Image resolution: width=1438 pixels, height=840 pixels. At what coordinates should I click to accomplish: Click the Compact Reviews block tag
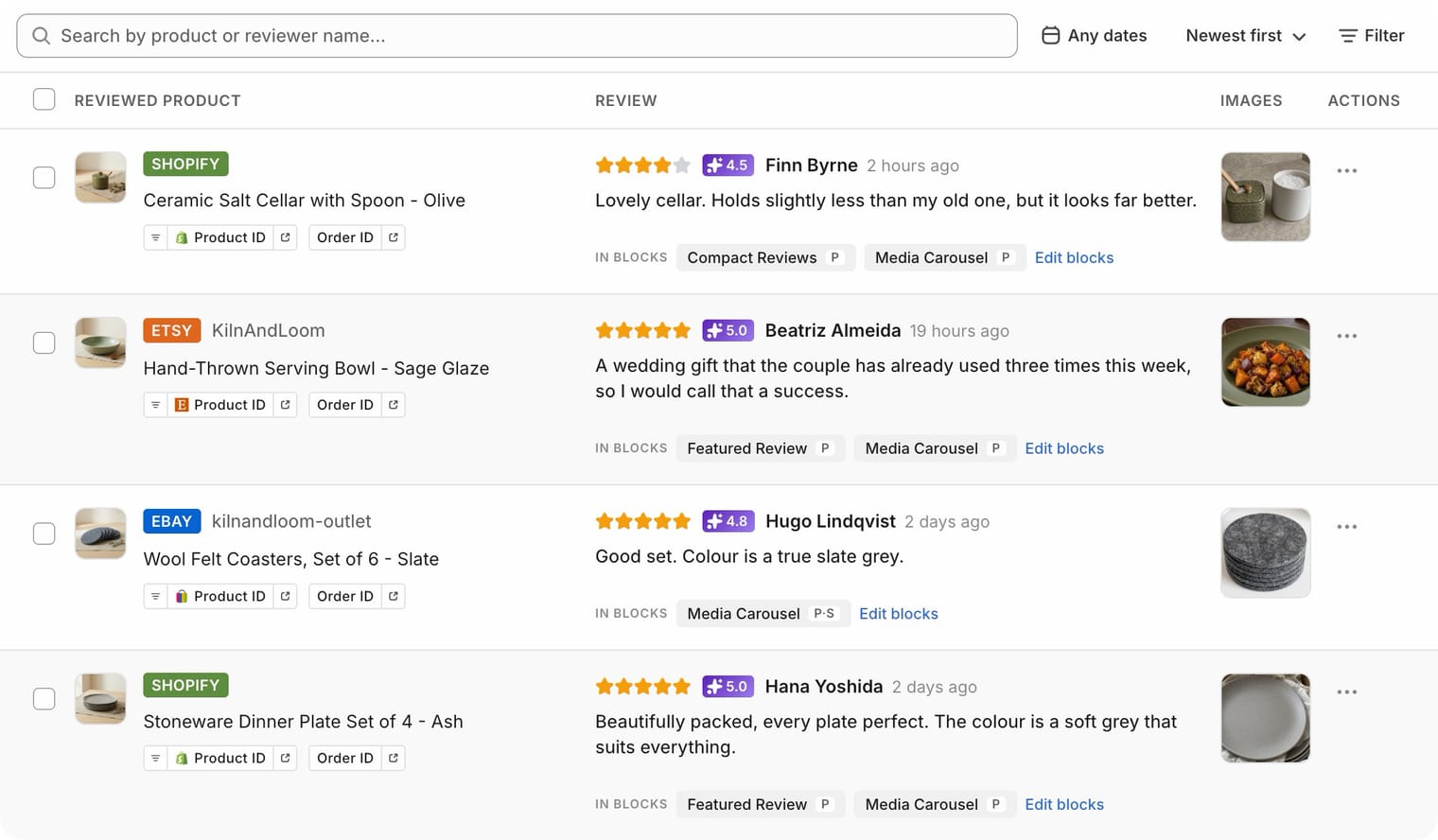coord(765,257)
